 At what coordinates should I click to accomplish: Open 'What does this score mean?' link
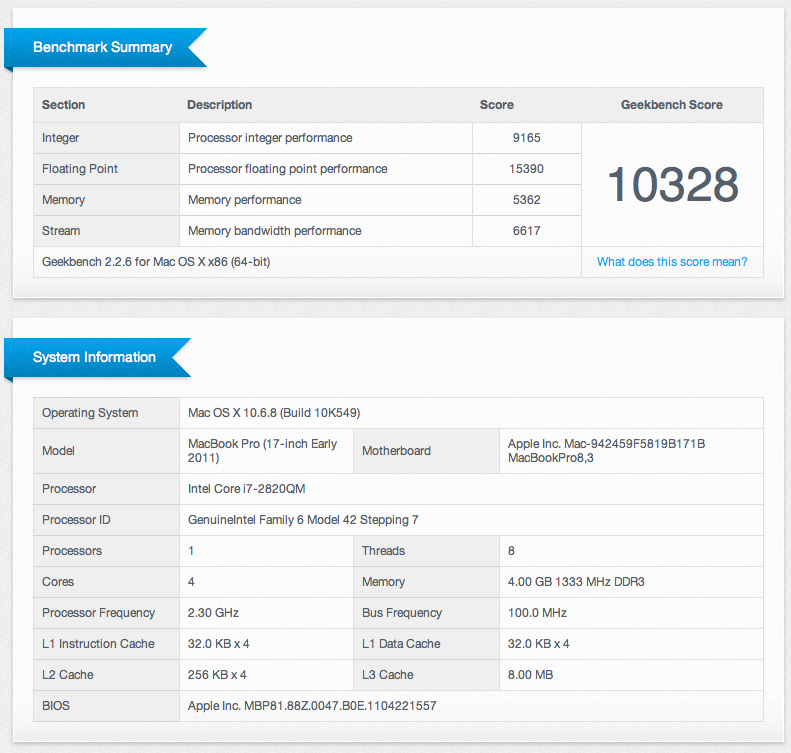click(x=672, y=262)
